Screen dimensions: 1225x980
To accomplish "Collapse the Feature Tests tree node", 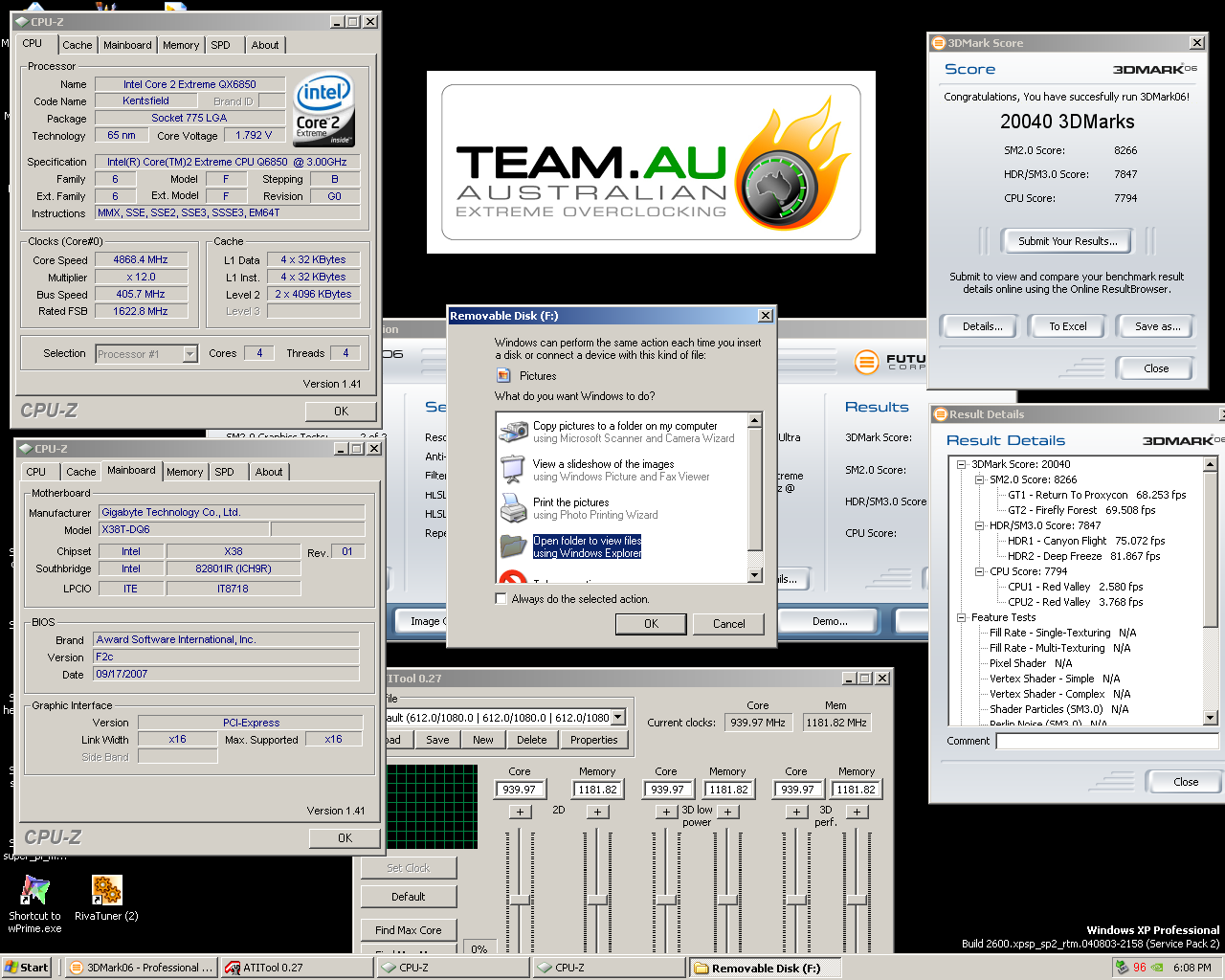I will pyautogui.click(x=961, y=617).
